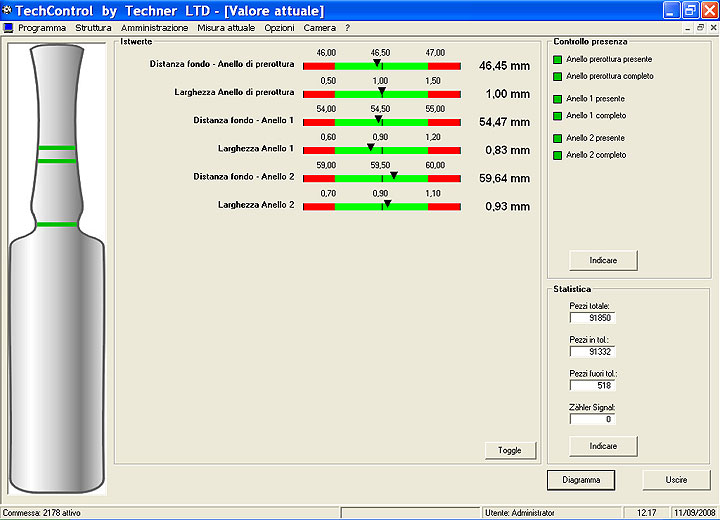Open the Camera menu

(x=320, y=28)
